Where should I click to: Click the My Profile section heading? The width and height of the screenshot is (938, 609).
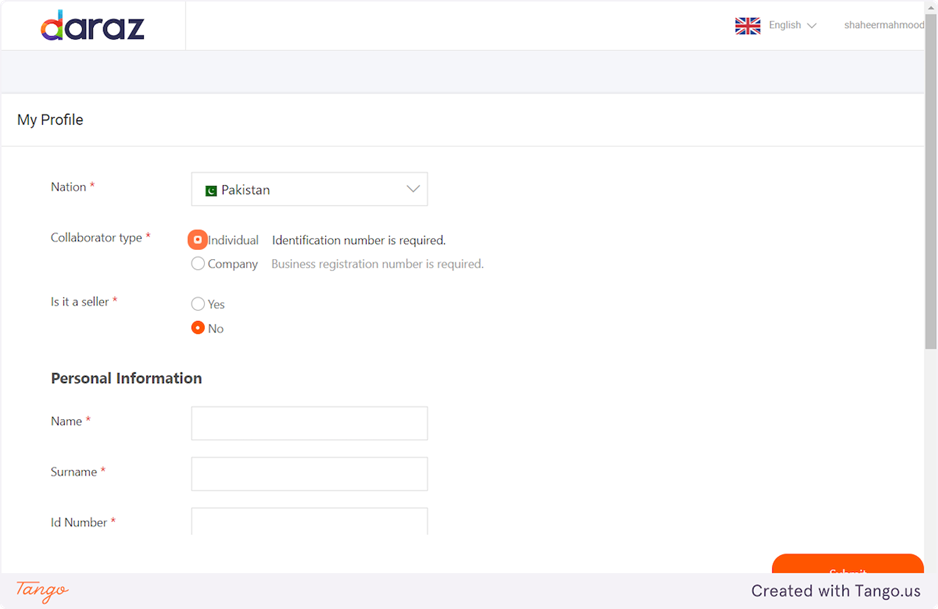coord(50,120)
